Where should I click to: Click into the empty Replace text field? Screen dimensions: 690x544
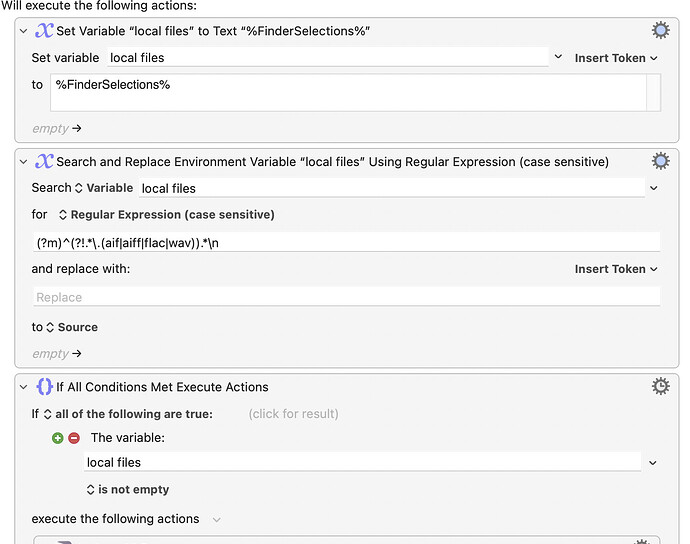click(x=346, y=297)
